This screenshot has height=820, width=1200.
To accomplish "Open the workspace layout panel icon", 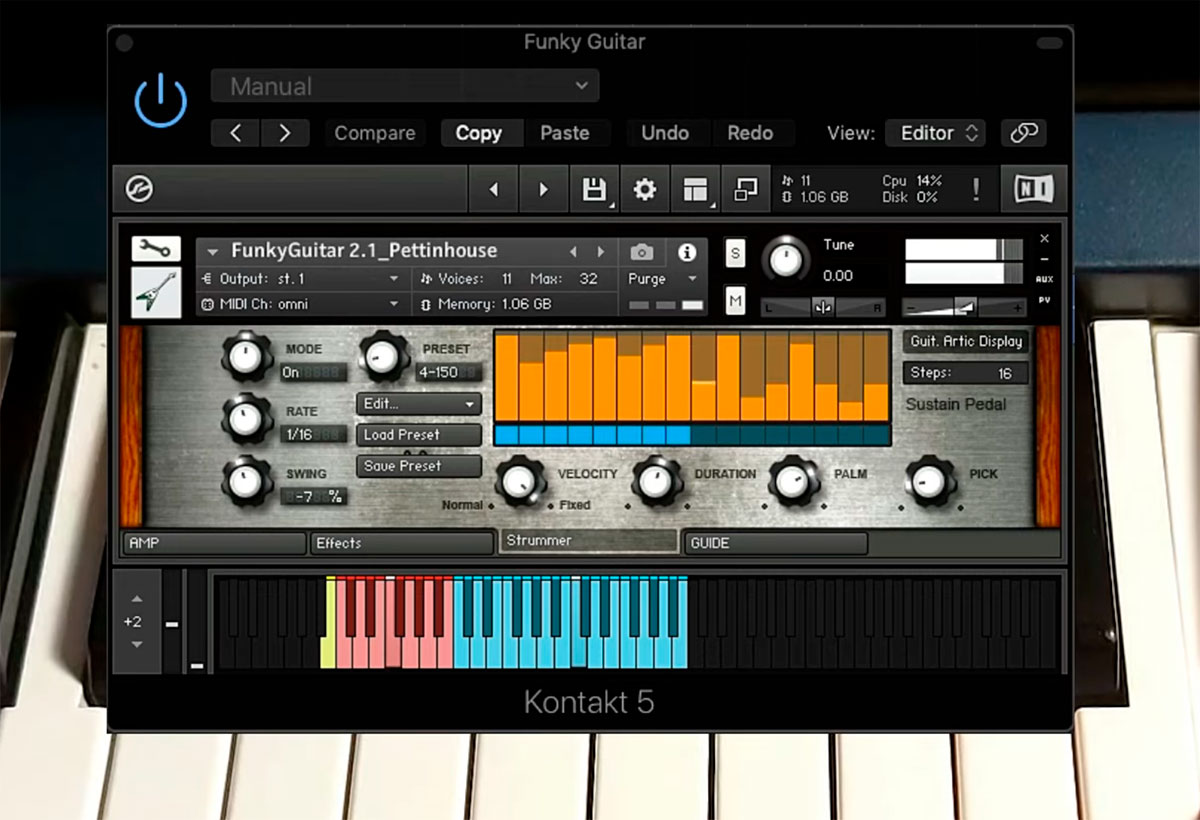I will coord(696,189).
